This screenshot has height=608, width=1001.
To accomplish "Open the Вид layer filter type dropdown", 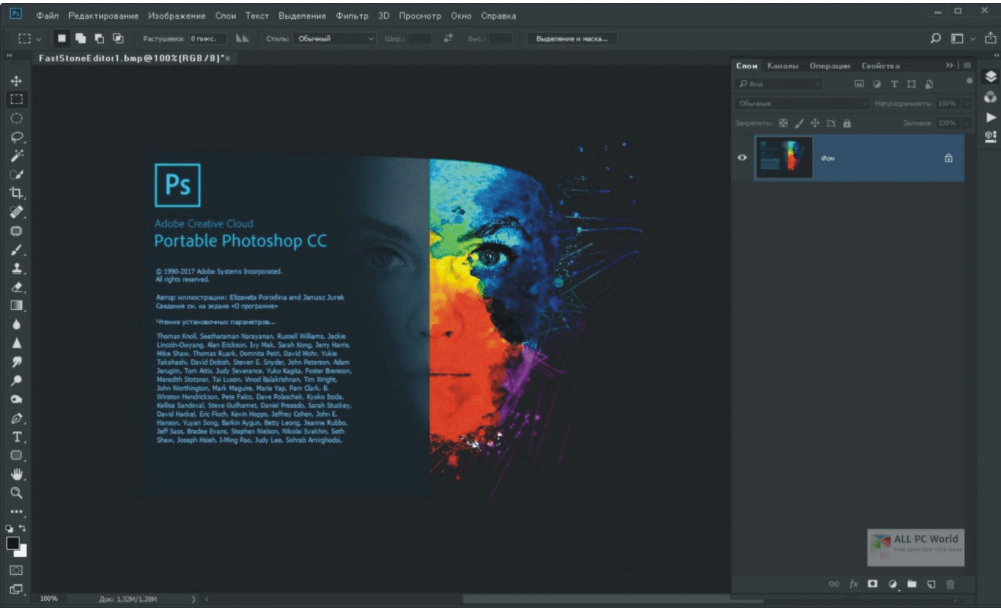I will [779, 84].
